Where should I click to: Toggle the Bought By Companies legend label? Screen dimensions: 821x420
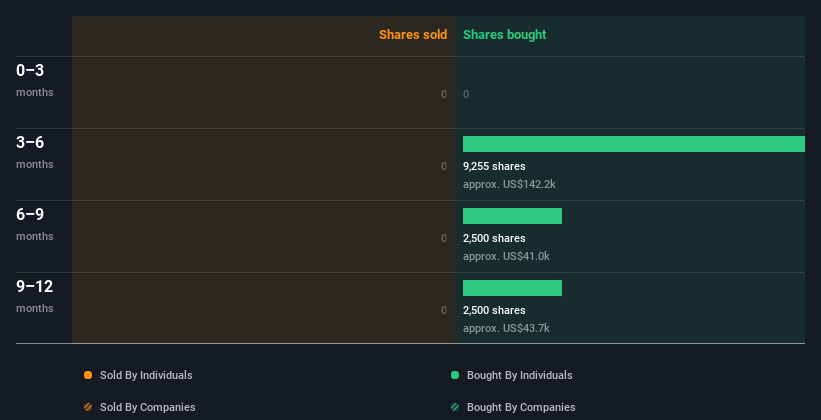(x=521, y=407)
